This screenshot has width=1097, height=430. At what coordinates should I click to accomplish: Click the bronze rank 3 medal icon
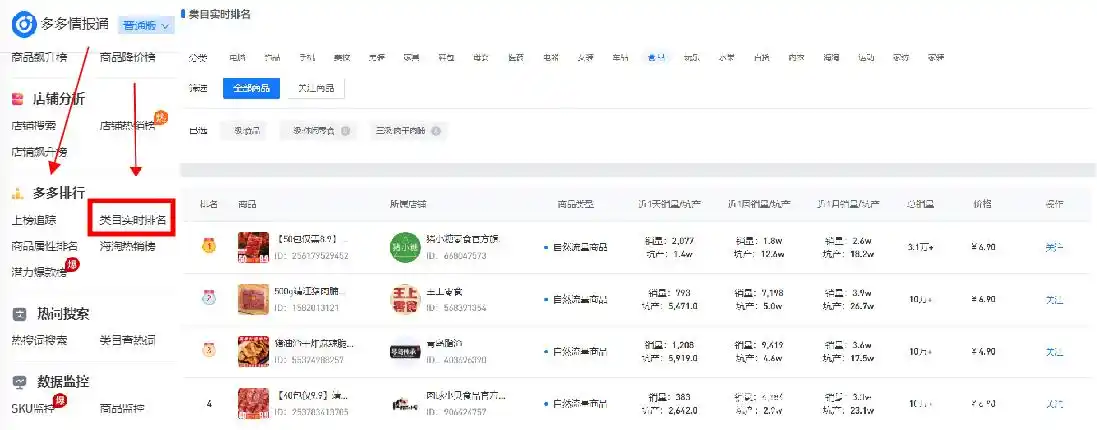[x=208, y=351]
